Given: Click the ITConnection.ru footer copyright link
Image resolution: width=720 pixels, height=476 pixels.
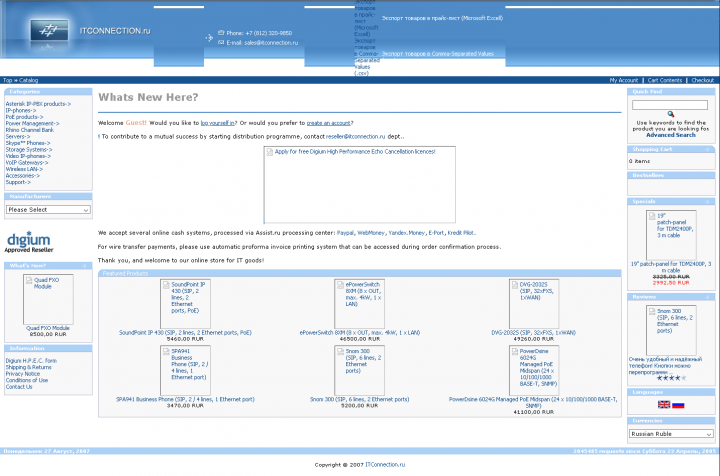Looking at the screenshot, I should click(385, 465).
